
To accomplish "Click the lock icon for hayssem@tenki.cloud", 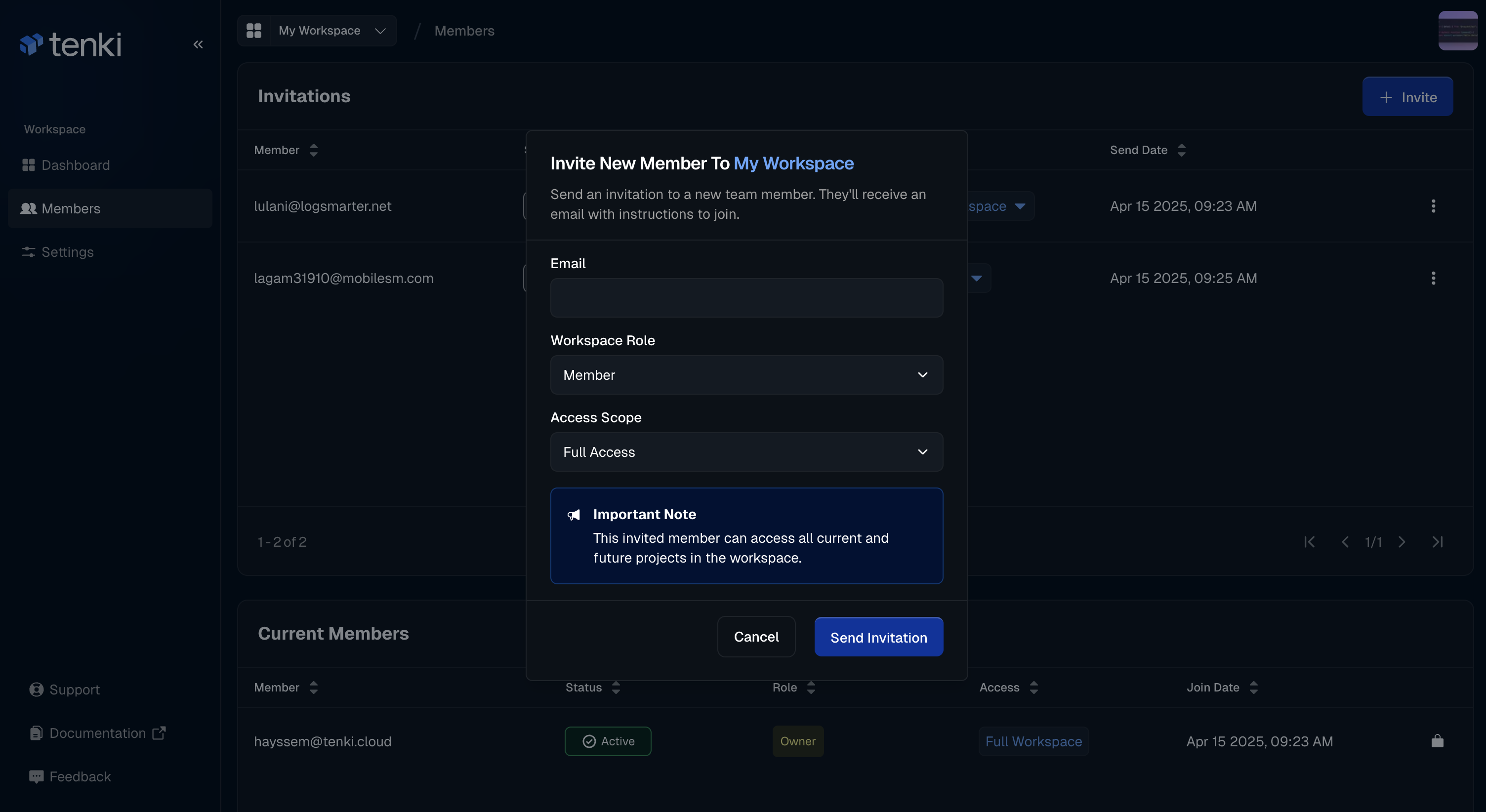I will coord(1437,740).
